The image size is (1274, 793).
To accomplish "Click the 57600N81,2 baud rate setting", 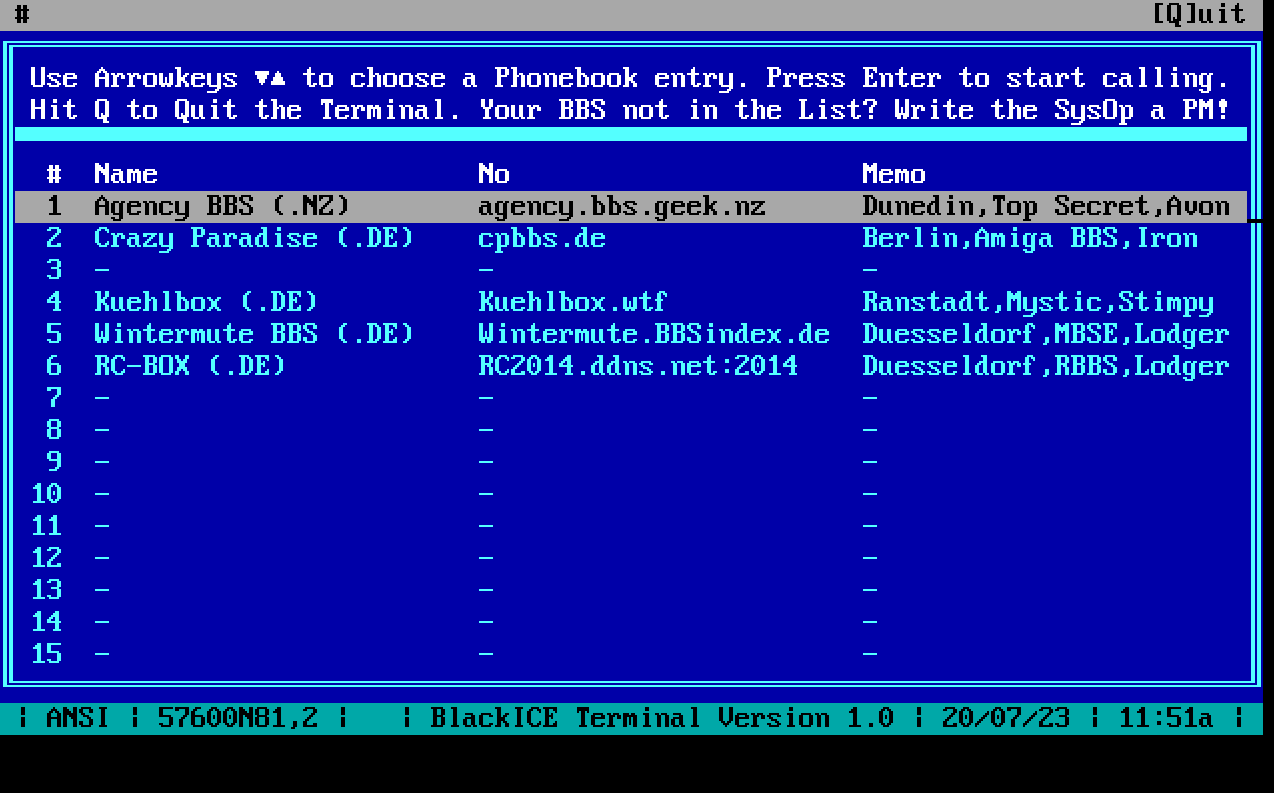I will [x=238, y=718].
